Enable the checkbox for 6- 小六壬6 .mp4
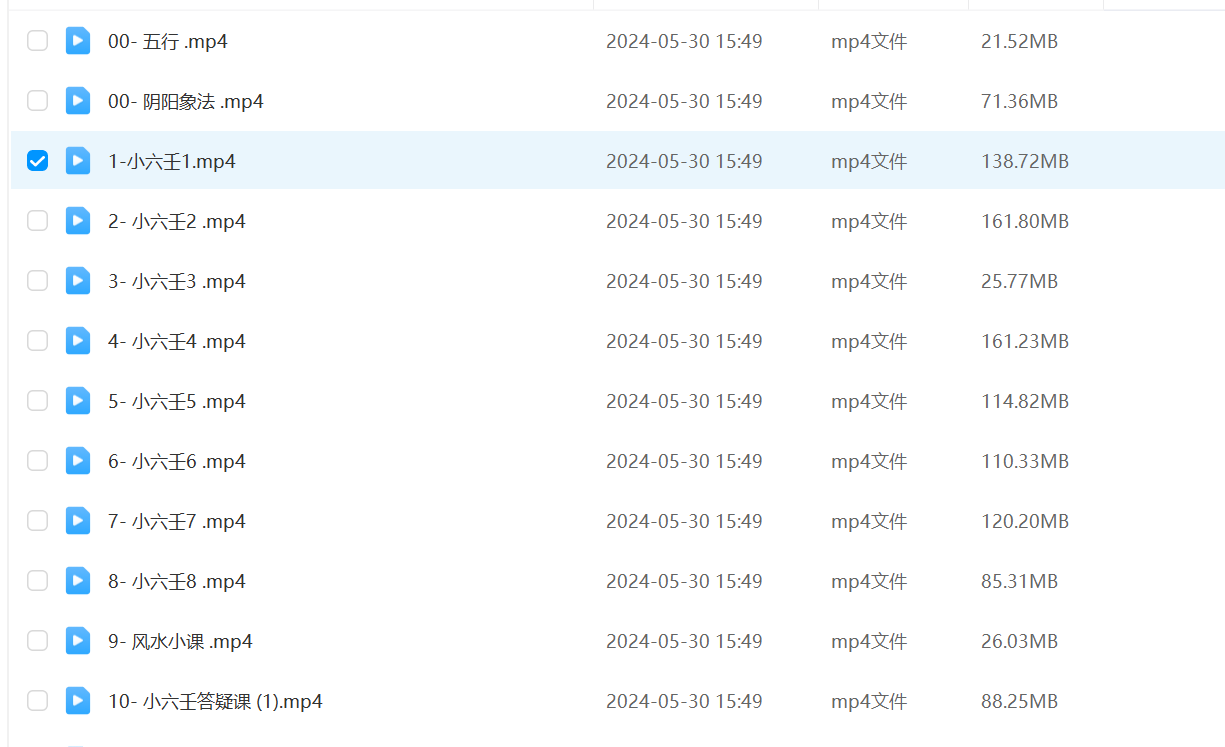This screenshot has width=1225, height=747. coord(37,461)
